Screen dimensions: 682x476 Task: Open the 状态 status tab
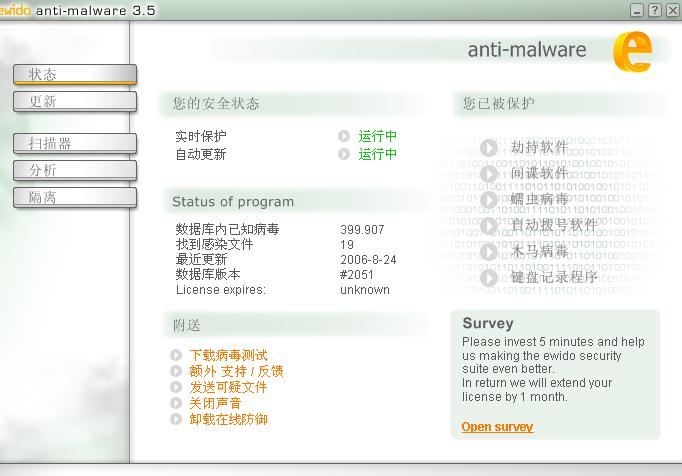click(75, 74)
